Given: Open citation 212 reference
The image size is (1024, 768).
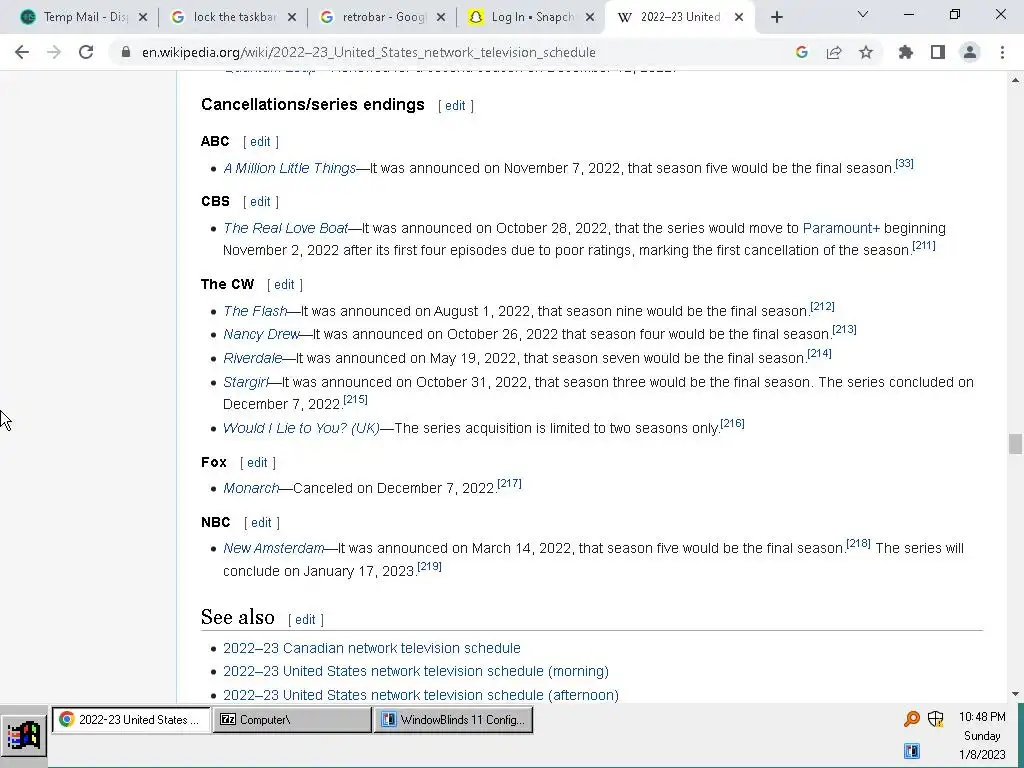Looking at the screenshot, I should 822,306.
